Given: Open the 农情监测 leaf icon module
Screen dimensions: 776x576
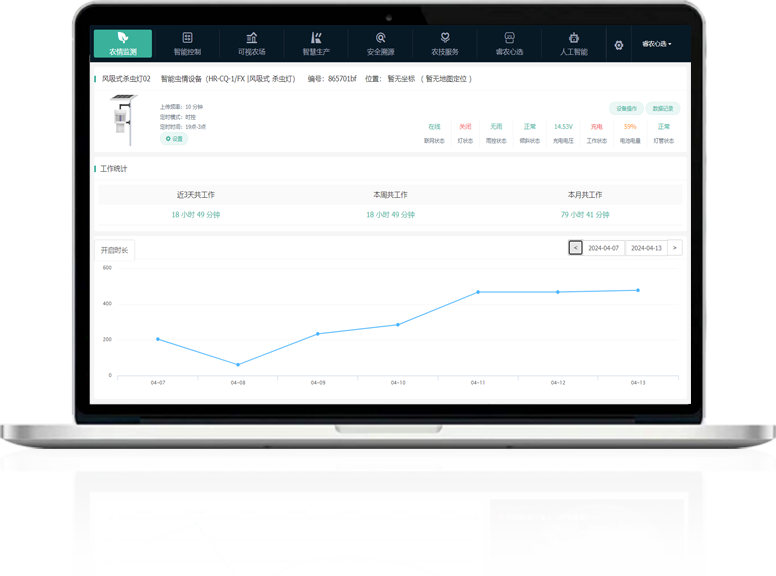Looking at the screenshot, I should [123, 38].
